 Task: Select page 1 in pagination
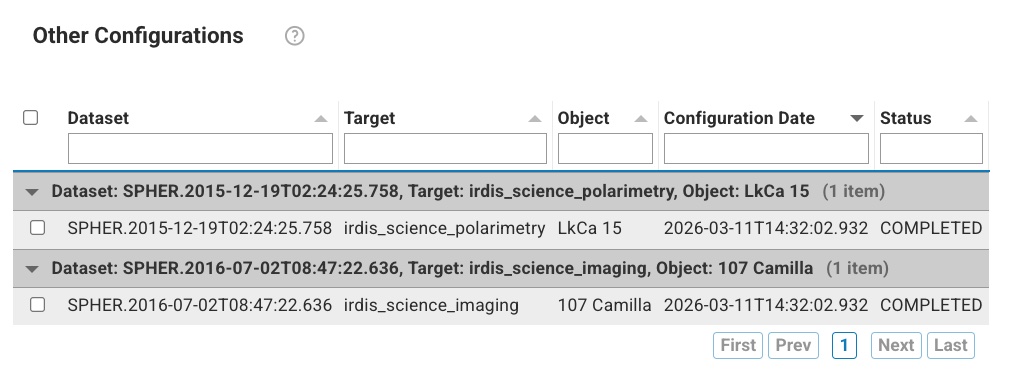pyautogui.click(x=844, y=345)
